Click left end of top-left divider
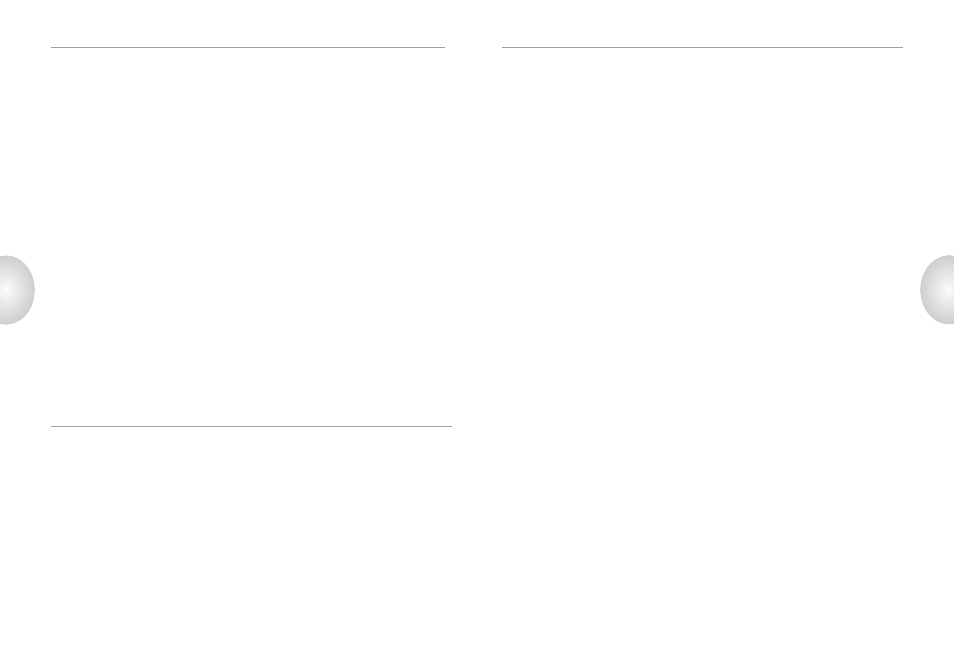The height and width of the screenshot is (656, 954). click(52, 47)
